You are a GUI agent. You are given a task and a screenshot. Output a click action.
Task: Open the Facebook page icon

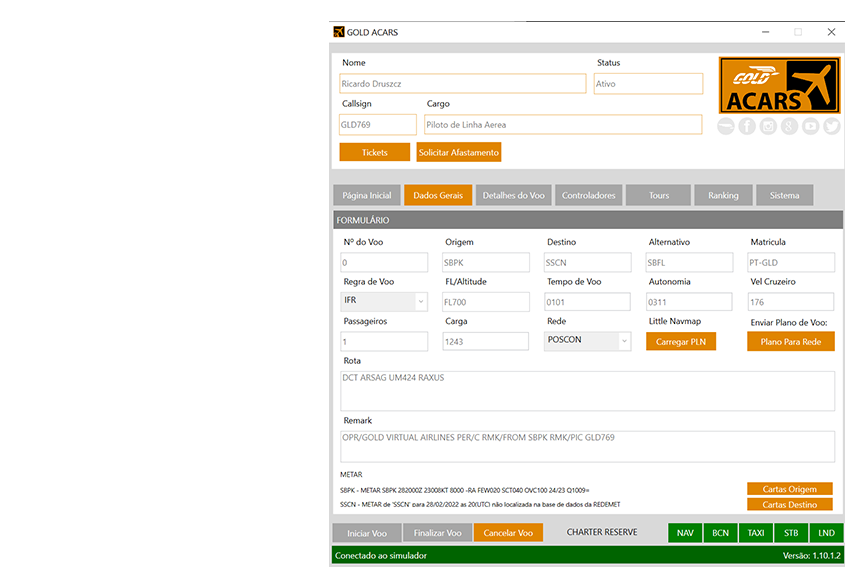click(x=747, y=126)
